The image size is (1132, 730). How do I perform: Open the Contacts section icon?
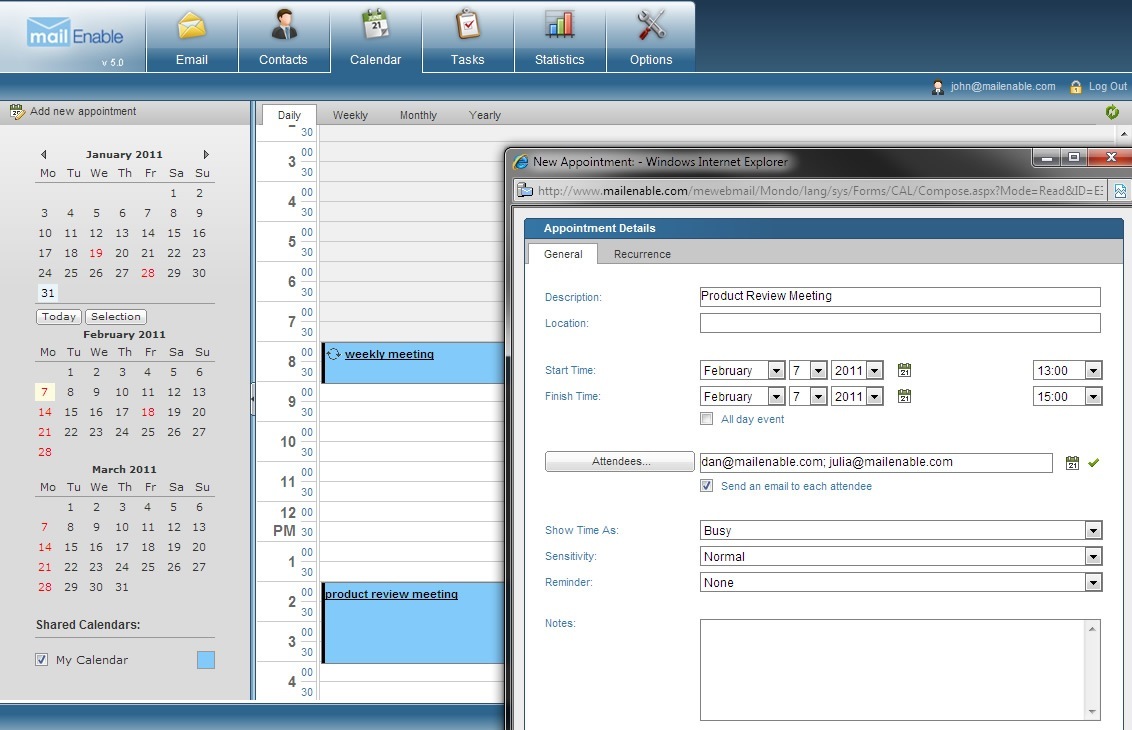284,25
